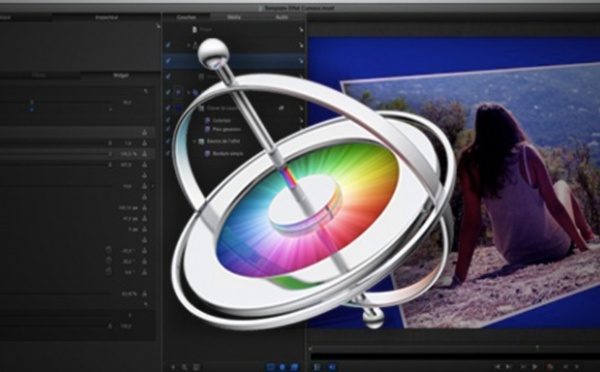Image resolution: width=600 pixels, height=372 pixels.
Task: Uncheck the Coloriser filter checkbox
Action: tap(168, 120)
